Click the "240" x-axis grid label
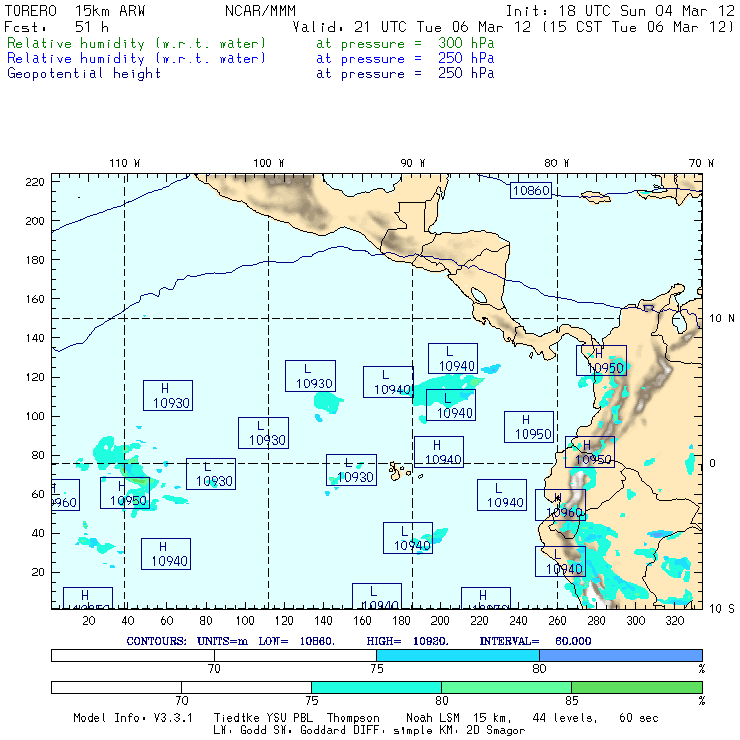740x740 pixels. (x=518, y=620)
